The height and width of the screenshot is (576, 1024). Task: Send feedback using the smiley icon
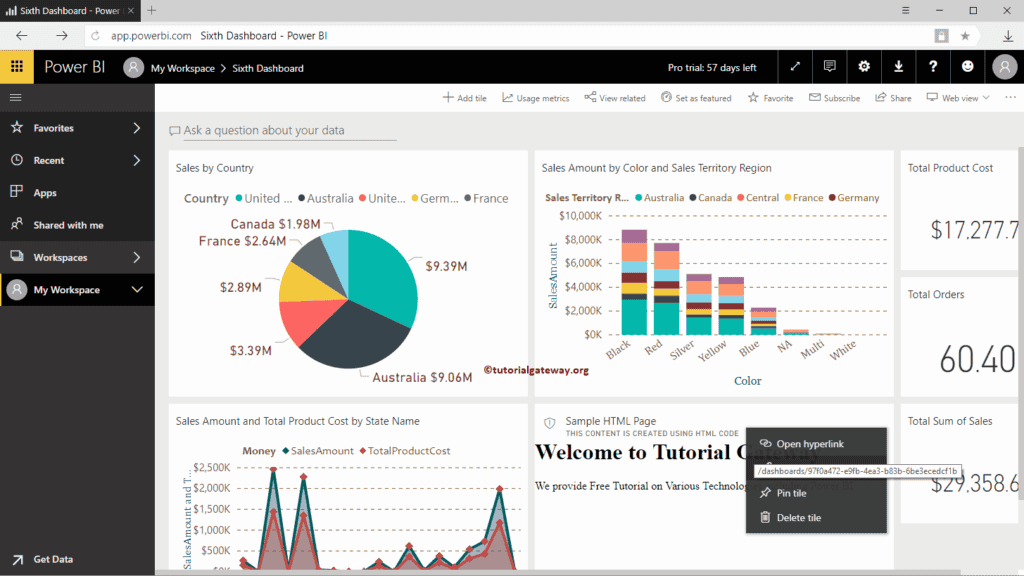coord(966,67)
